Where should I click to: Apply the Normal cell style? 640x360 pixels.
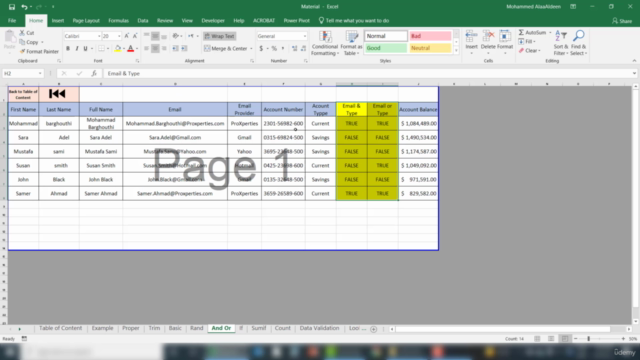click(386, 36)
